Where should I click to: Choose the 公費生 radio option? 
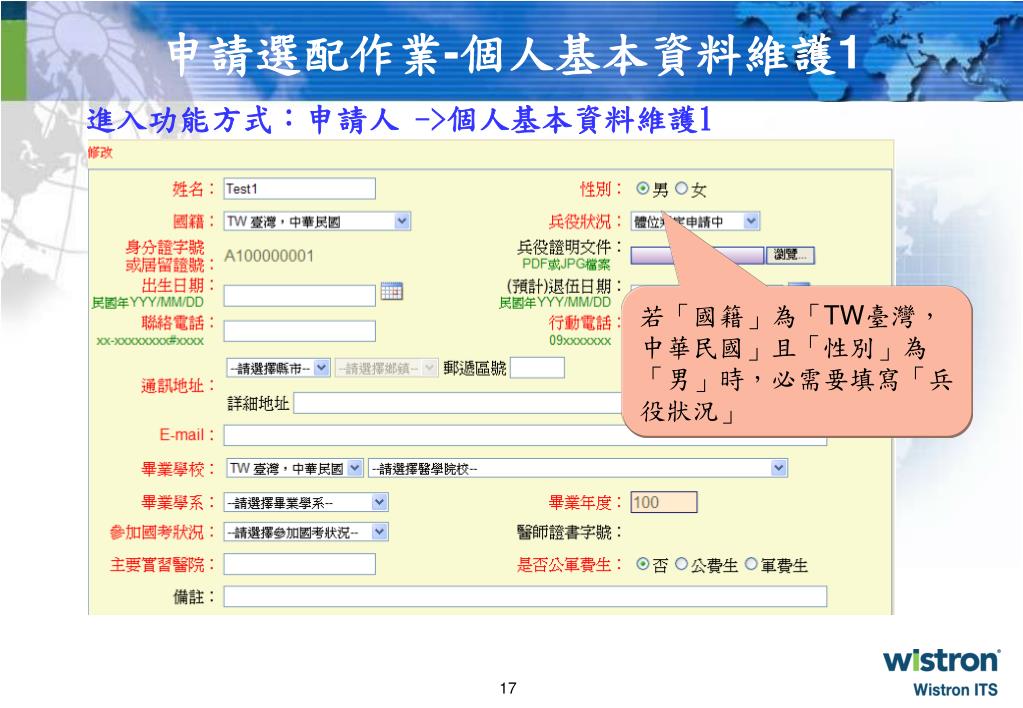point(681,564)
